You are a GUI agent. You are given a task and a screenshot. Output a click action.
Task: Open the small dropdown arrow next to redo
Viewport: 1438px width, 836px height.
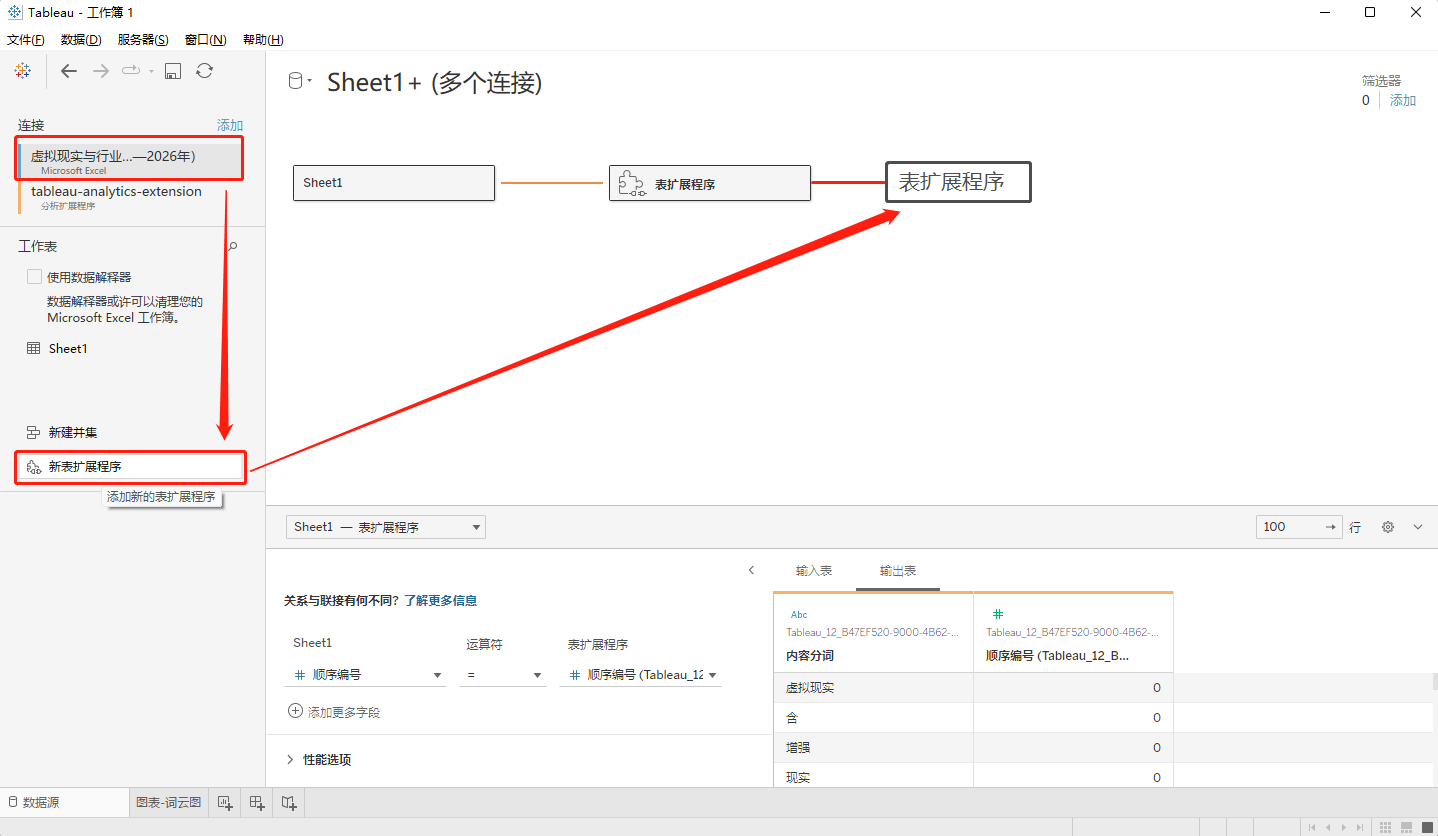151,71
